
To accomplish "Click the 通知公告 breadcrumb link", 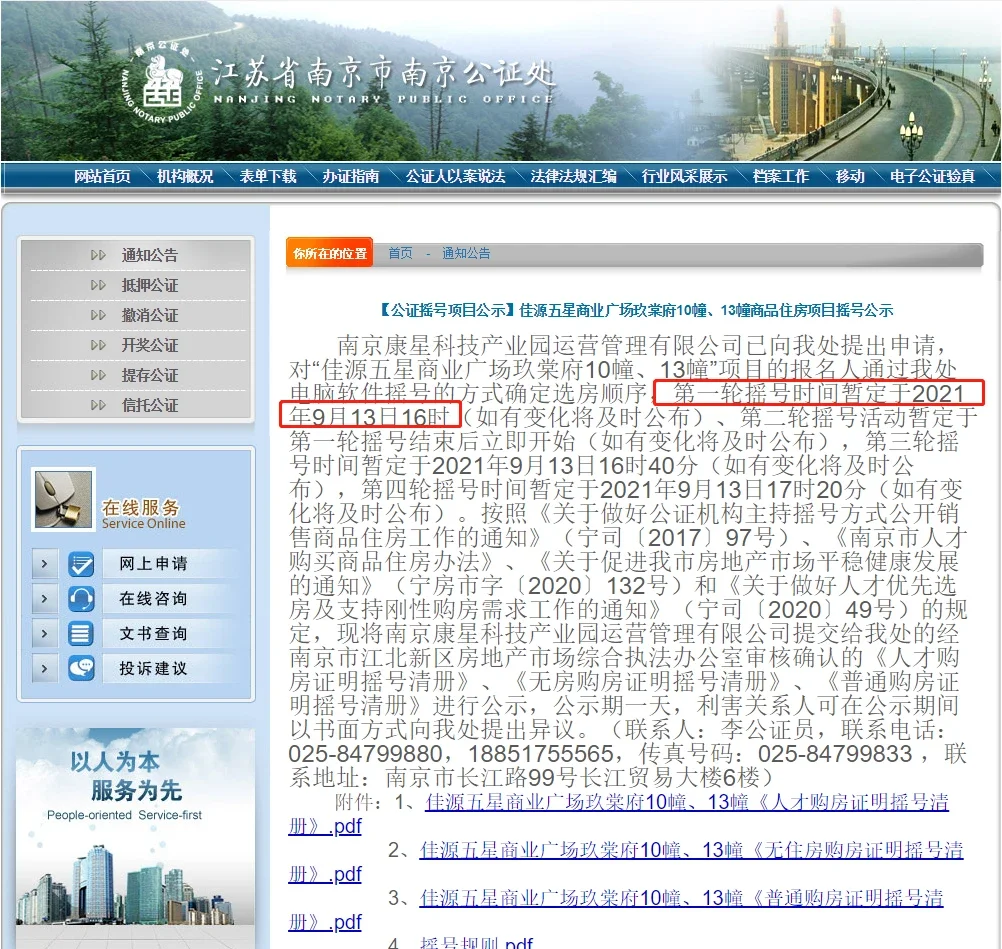I will [466, 253].
